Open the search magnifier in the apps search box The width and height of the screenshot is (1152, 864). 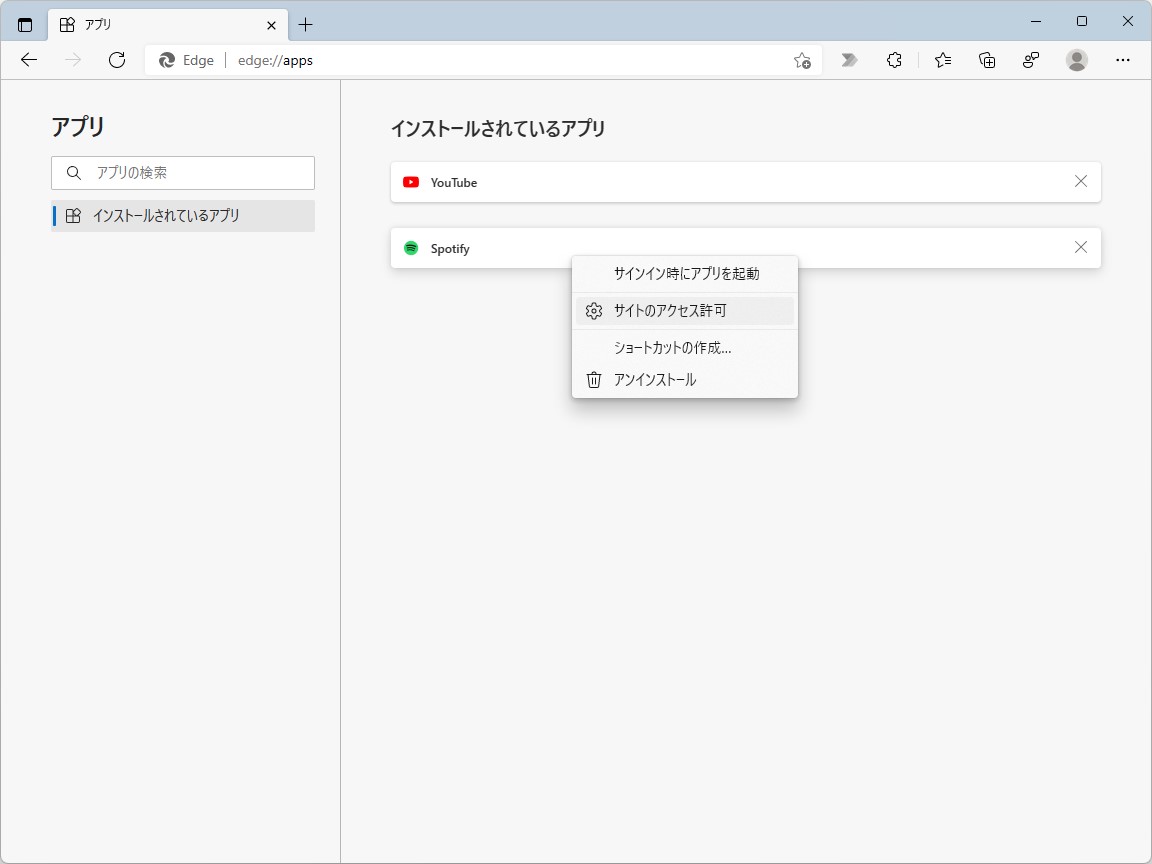74,173
